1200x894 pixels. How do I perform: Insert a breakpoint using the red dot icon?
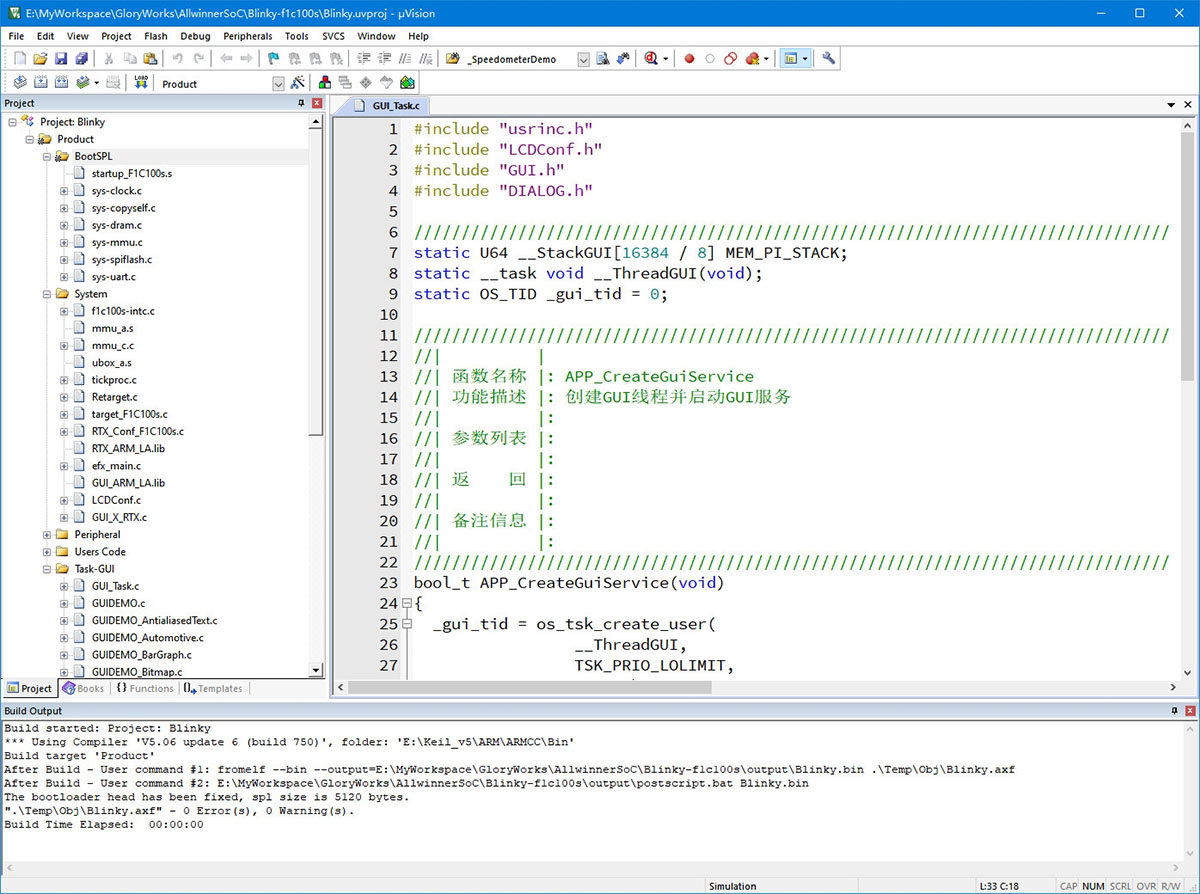tap(689, 59)
